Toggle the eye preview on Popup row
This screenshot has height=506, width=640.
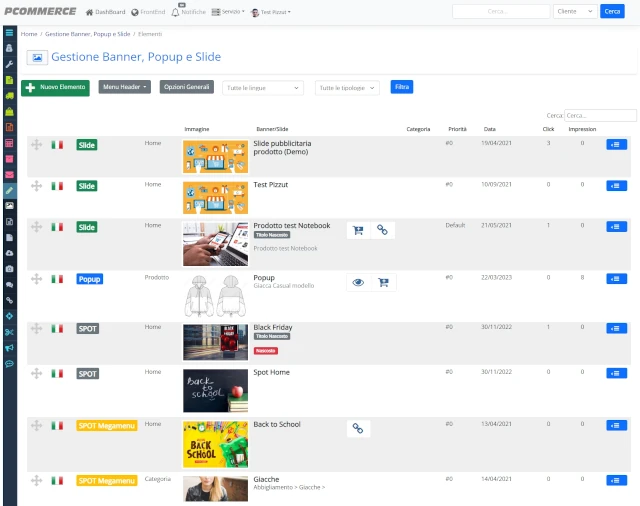click(358, 282)
